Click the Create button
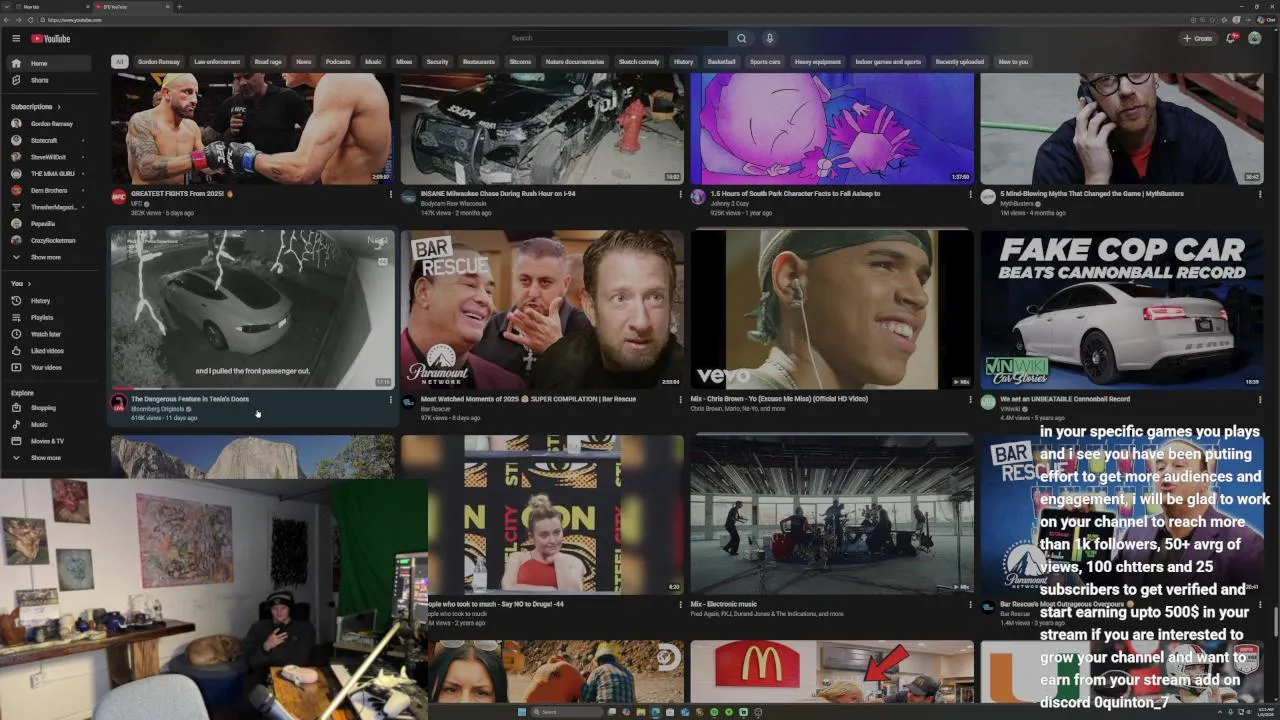The height and width of the screenshot is (720, 1280). (1197, 38)
